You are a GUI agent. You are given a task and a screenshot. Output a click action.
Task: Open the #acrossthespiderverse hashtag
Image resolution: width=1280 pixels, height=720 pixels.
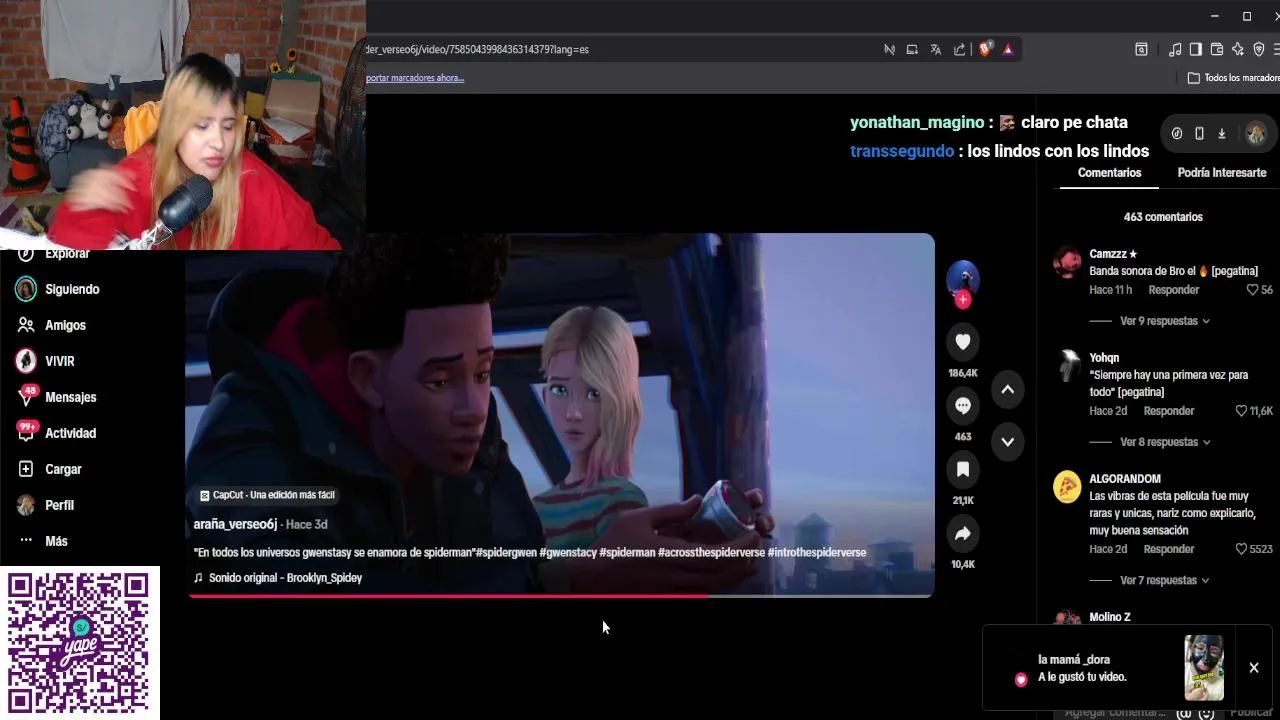(x=711, y=552)
